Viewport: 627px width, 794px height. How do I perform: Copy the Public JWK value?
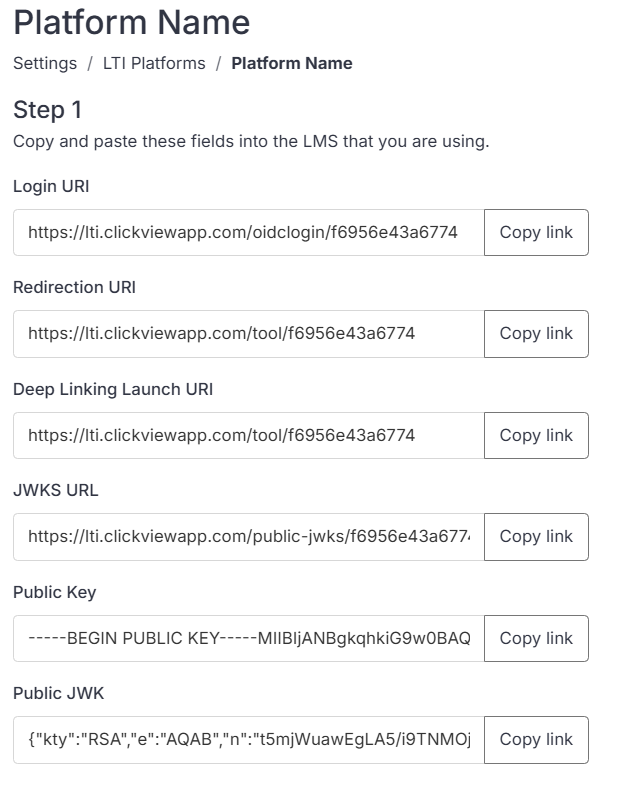pyautogui.click(x=536, y=740)
